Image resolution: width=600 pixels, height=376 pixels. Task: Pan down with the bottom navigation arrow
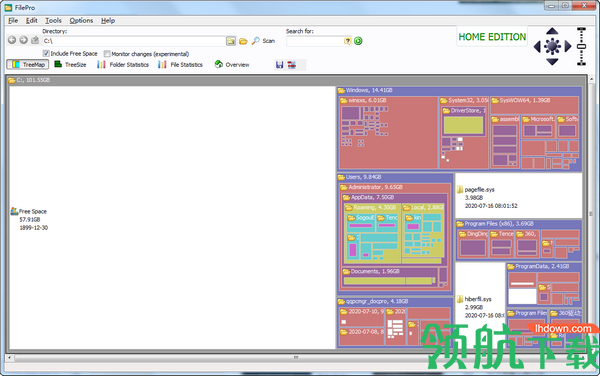point(552,62)
